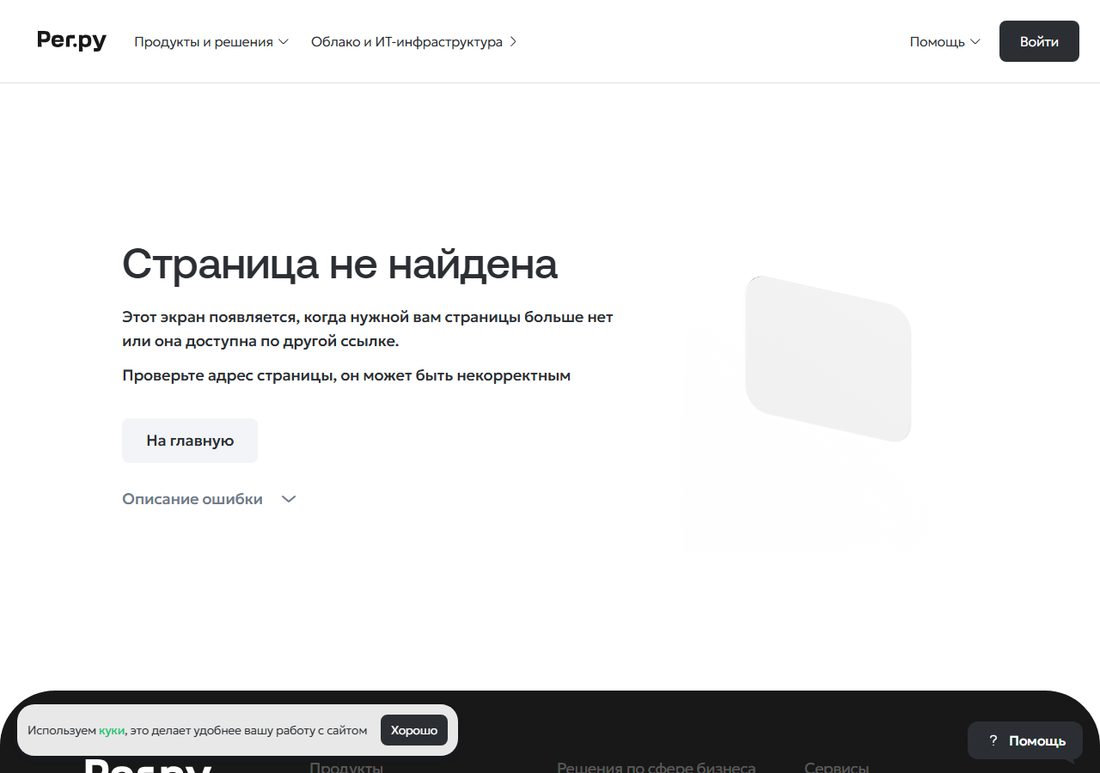This screenshot has width=1100, height=773.
Task: Click the question mark icon in Помощь widget
Action: click(993, 741)
